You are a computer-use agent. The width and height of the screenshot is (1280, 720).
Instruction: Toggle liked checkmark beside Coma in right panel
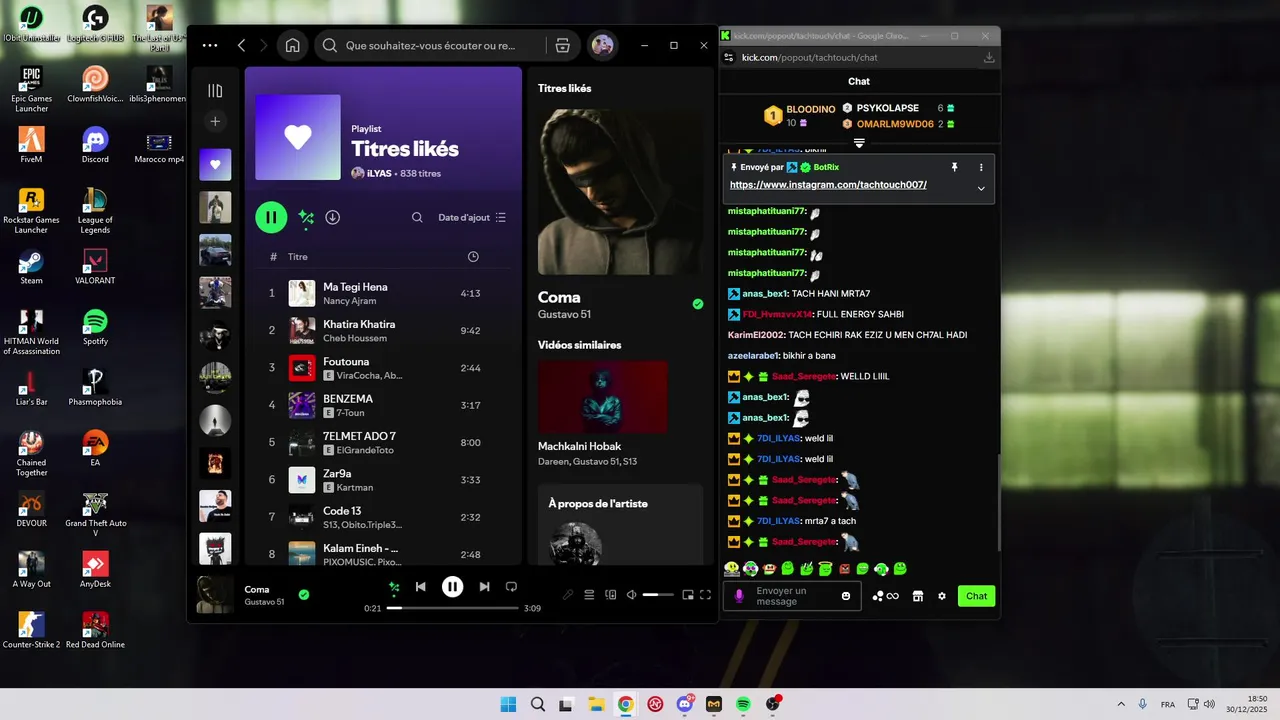[x=698, y=304]
